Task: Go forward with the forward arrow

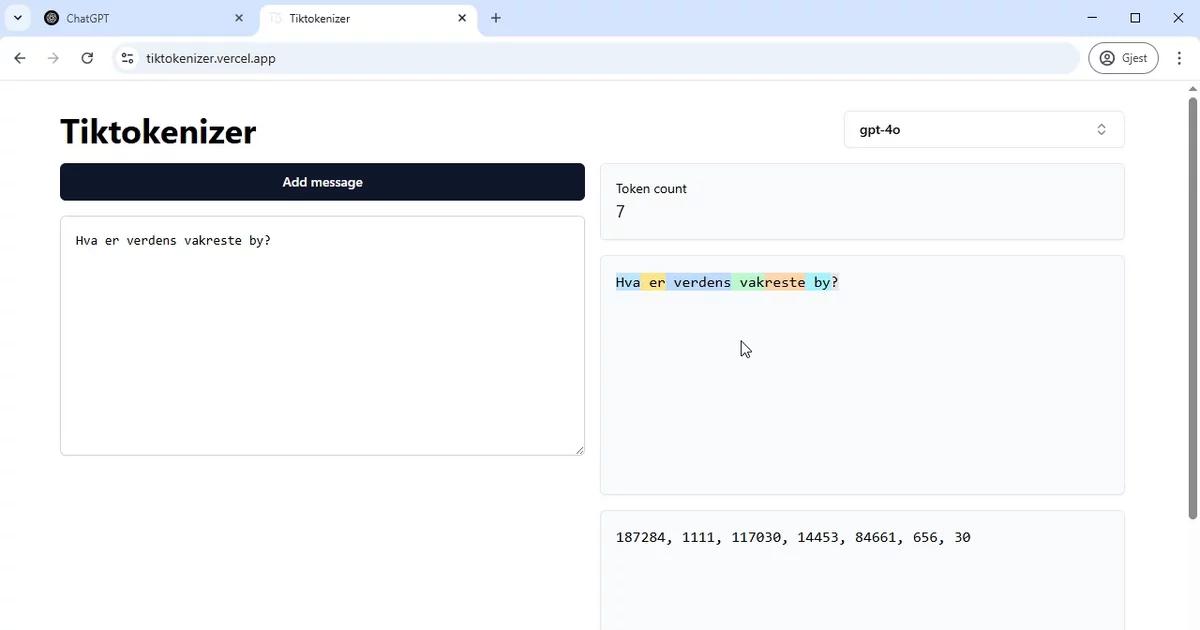Action: (54, 58)
